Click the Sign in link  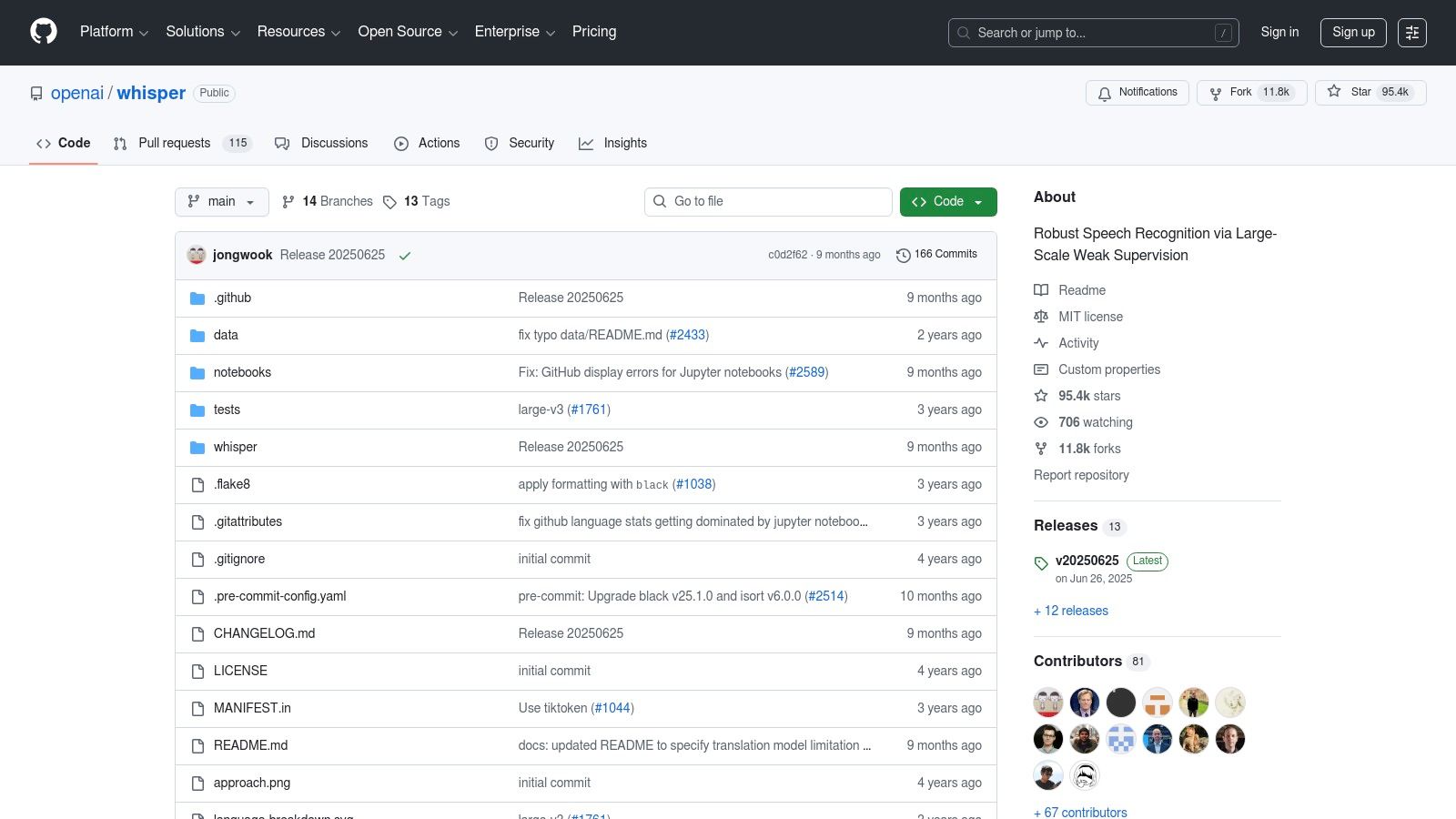[1279, 32]
